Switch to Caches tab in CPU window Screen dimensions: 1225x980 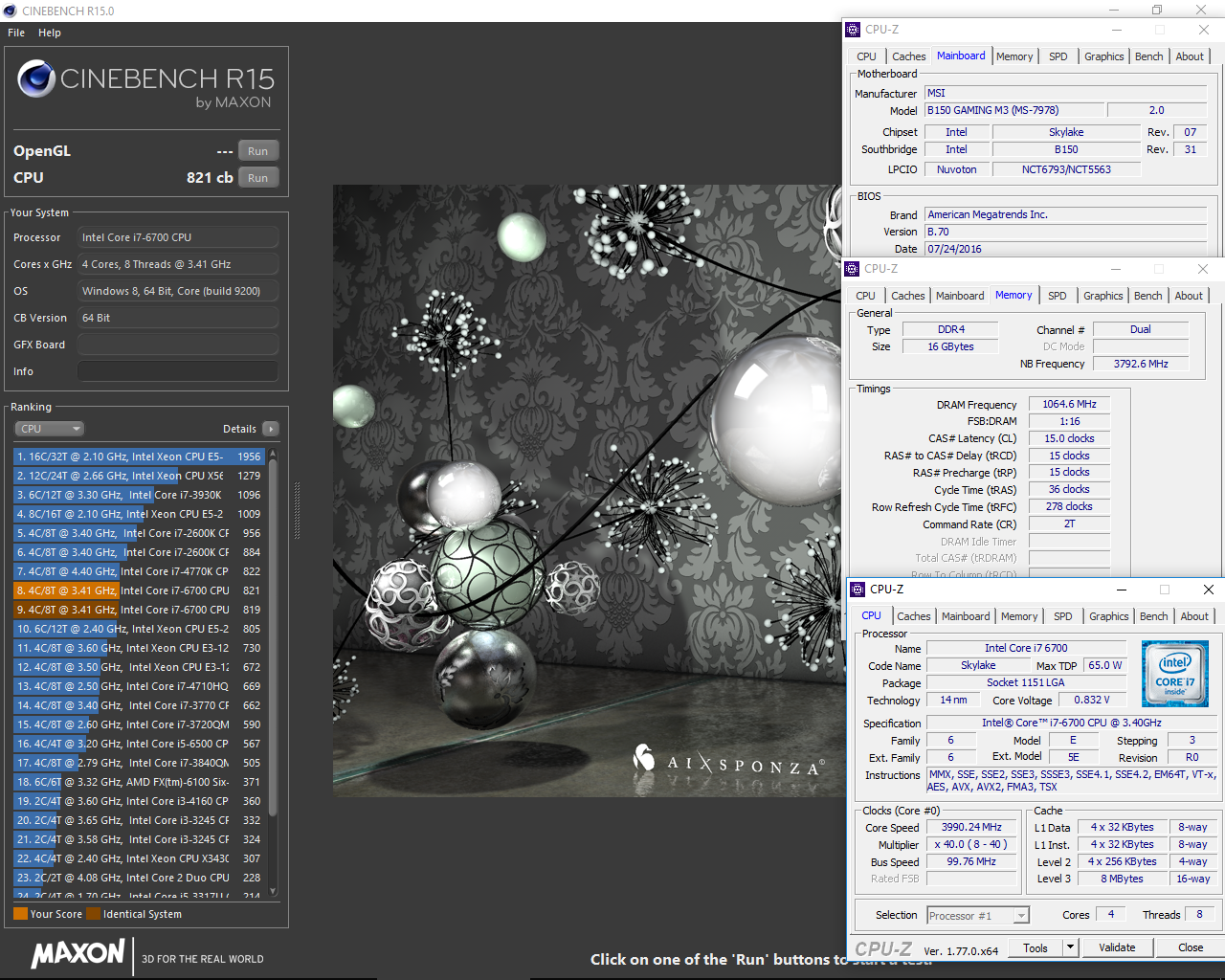(914, 616)
